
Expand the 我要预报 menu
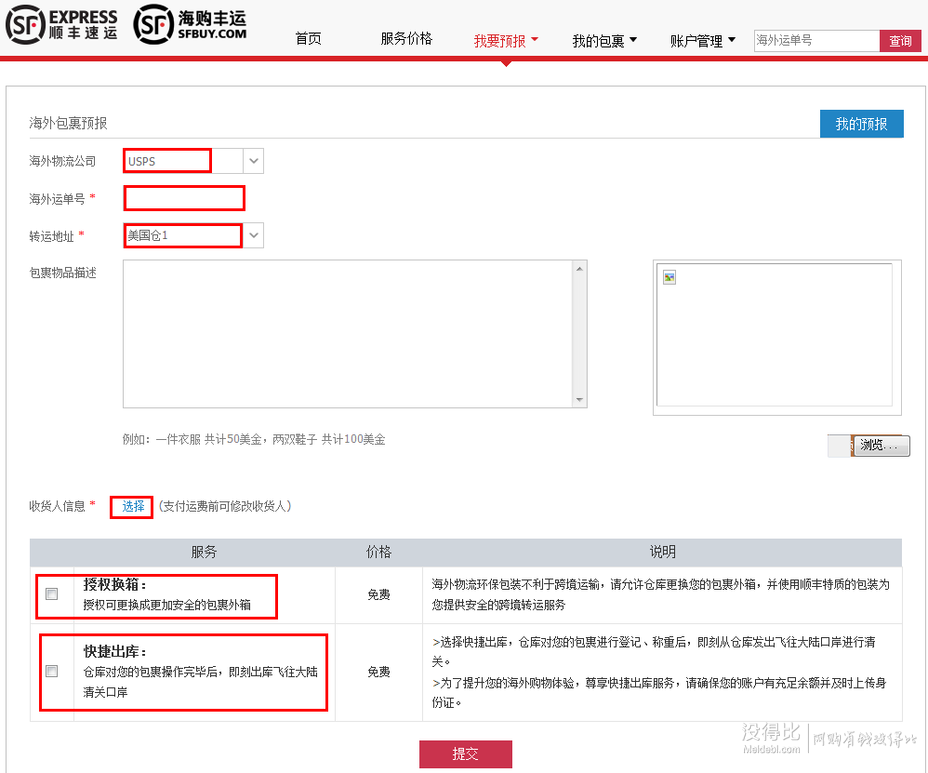(x=505, y=41)
